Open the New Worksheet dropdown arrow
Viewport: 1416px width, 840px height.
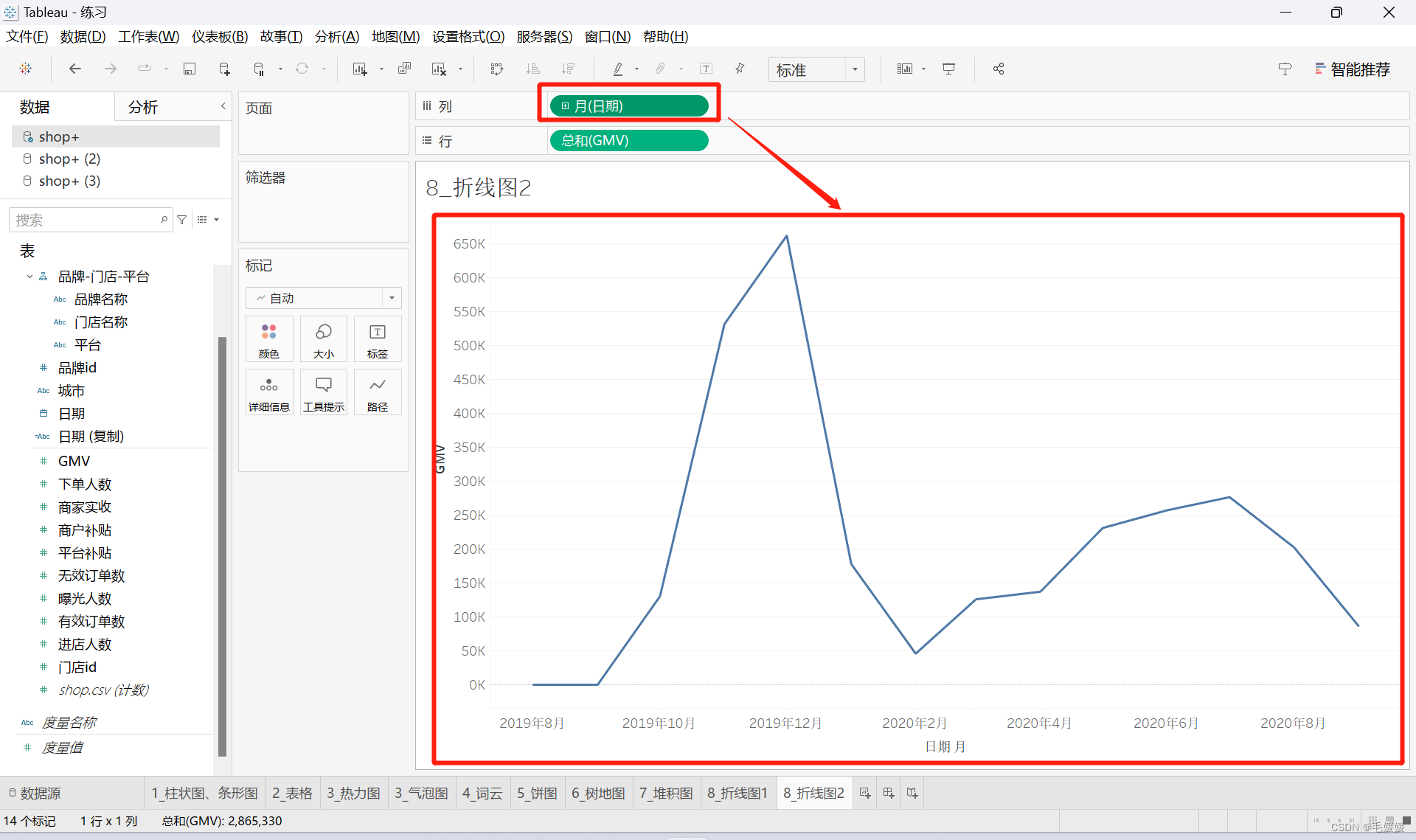381,69
